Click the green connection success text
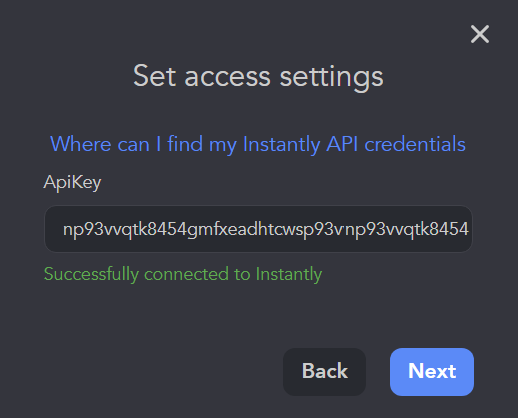Screen dimensions: 518x418 [183, 274]
